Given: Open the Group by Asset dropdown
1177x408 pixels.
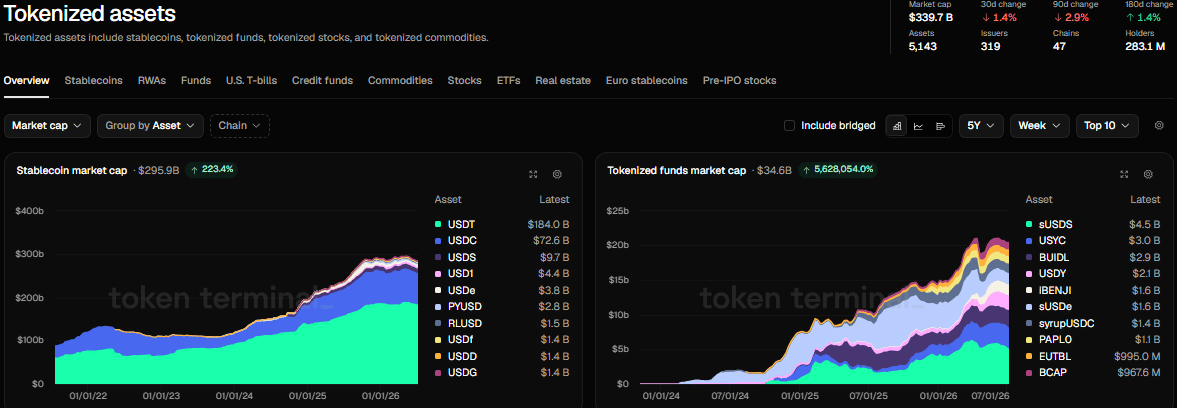Looking at the screenshot, I should pyautogui.click(x=150, y=126).
